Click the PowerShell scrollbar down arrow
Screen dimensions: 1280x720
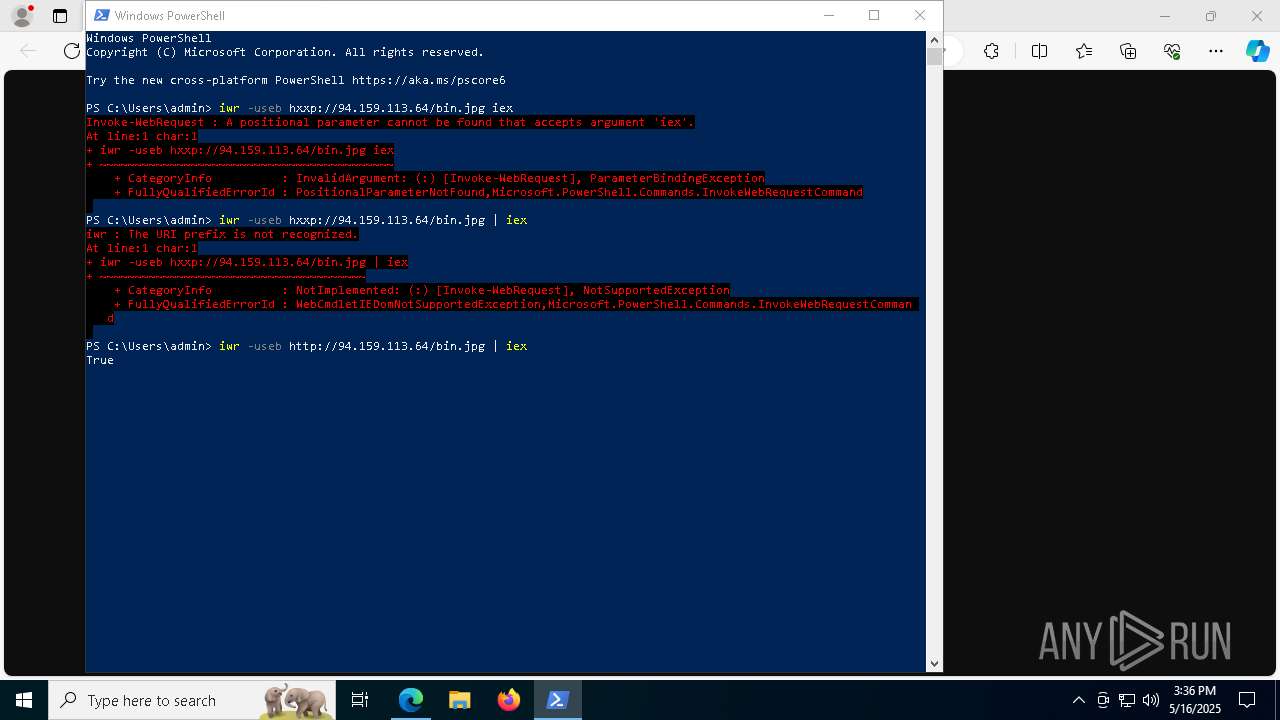[x=934, y=663]
